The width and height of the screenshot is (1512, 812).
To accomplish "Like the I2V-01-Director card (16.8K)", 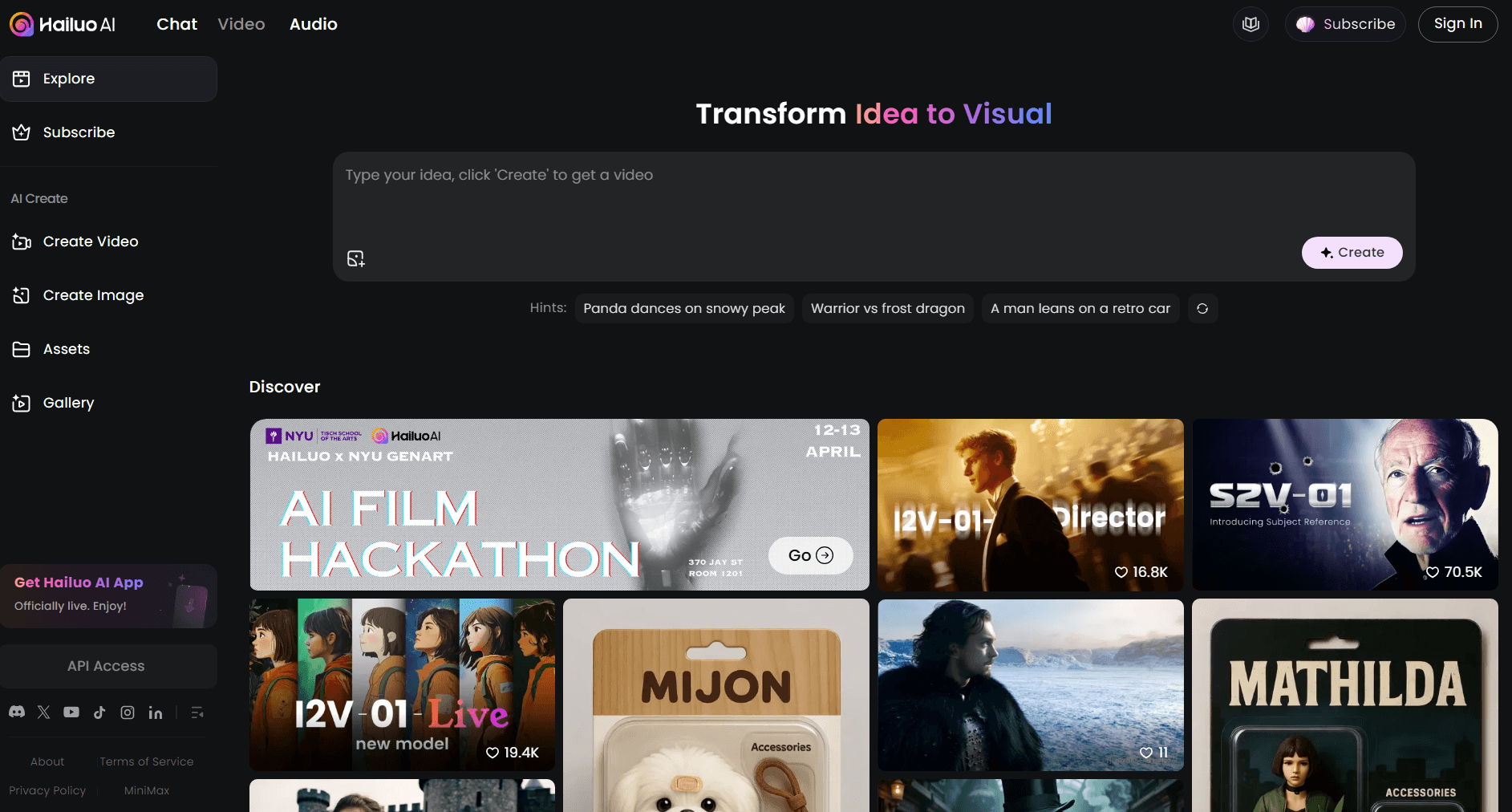I will (1121, 572).
